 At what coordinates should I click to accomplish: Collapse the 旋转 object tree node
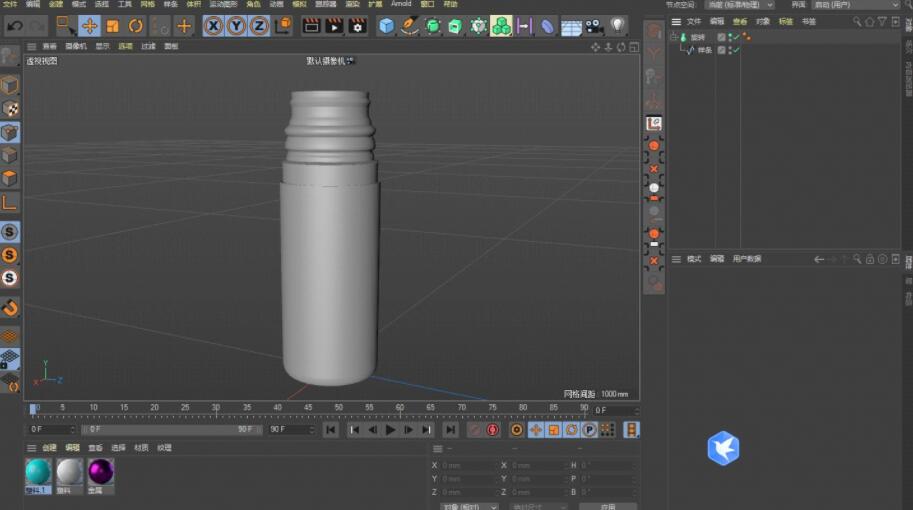(674, 37)
